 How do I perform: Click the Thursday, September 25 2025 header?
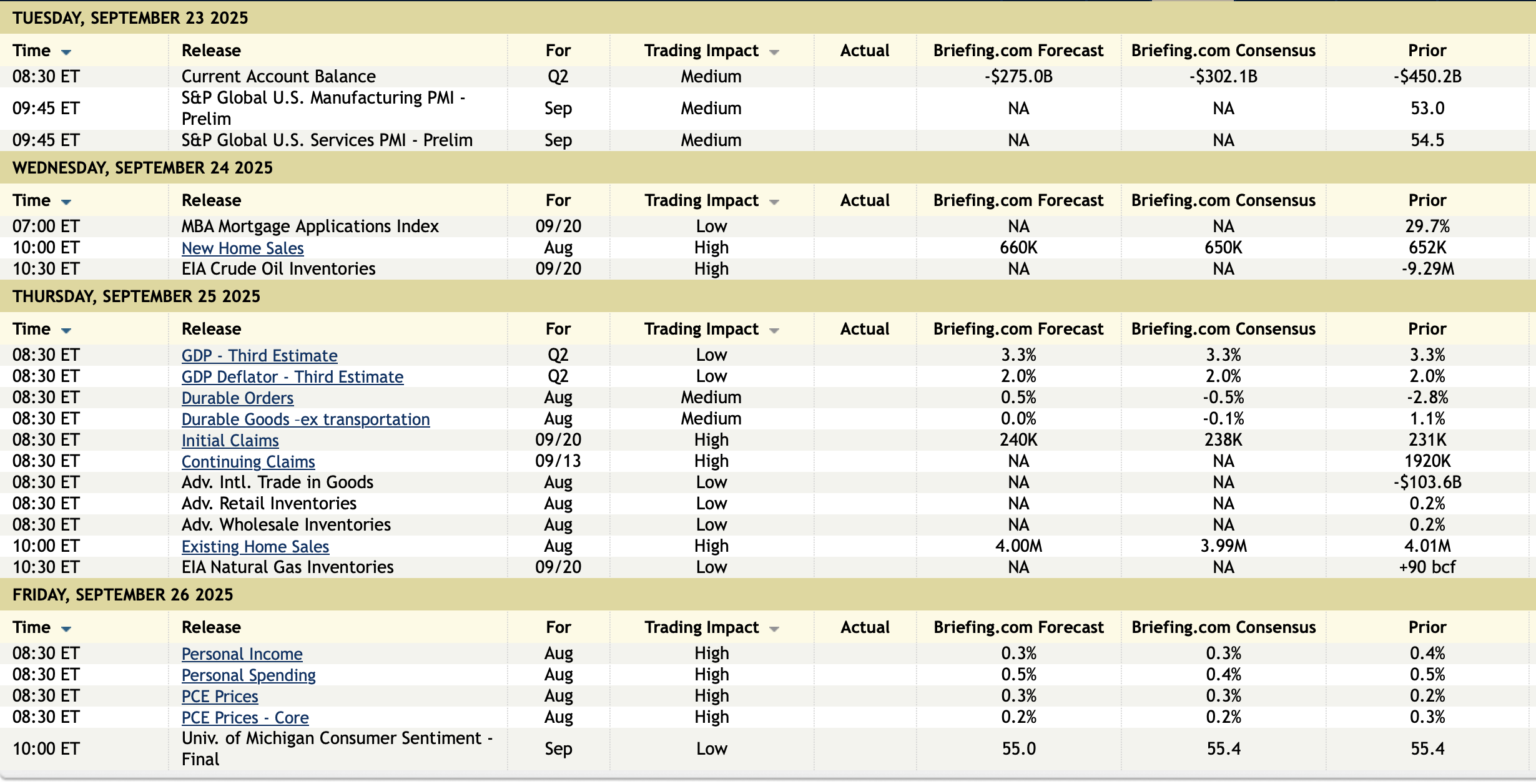136,296
